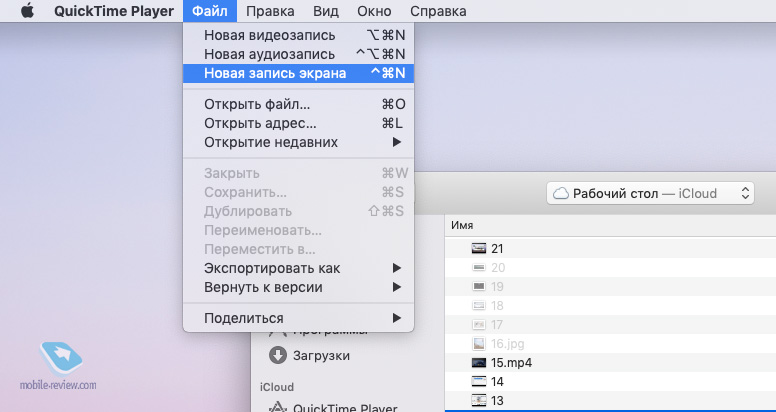Screen dimensions: 776x412
Task: Open the Apple menu
Action: (x=28, y=11)
